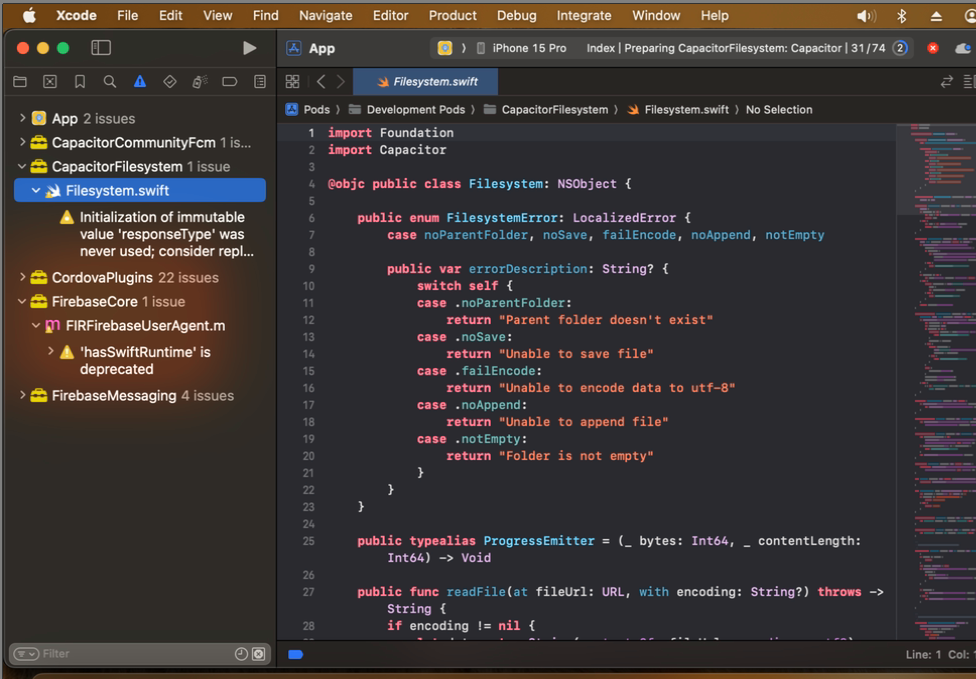This screenshot has height=679, width=976.
Task: Click the editor review swap-arrows icon
Action: coord(946,82)
